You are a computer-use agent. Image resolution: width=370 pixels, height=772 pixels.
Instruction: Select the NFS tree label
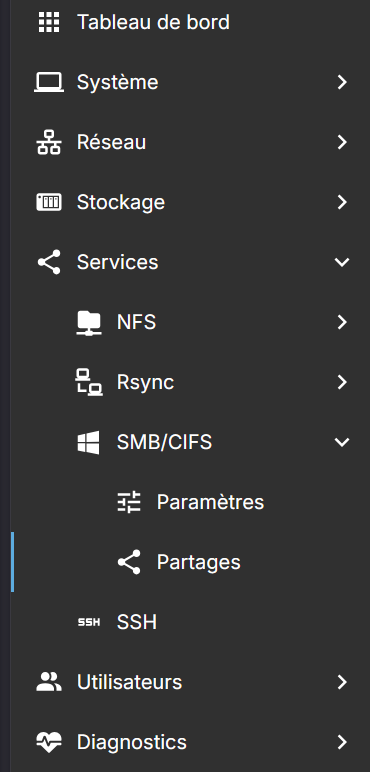coord(136,322)
